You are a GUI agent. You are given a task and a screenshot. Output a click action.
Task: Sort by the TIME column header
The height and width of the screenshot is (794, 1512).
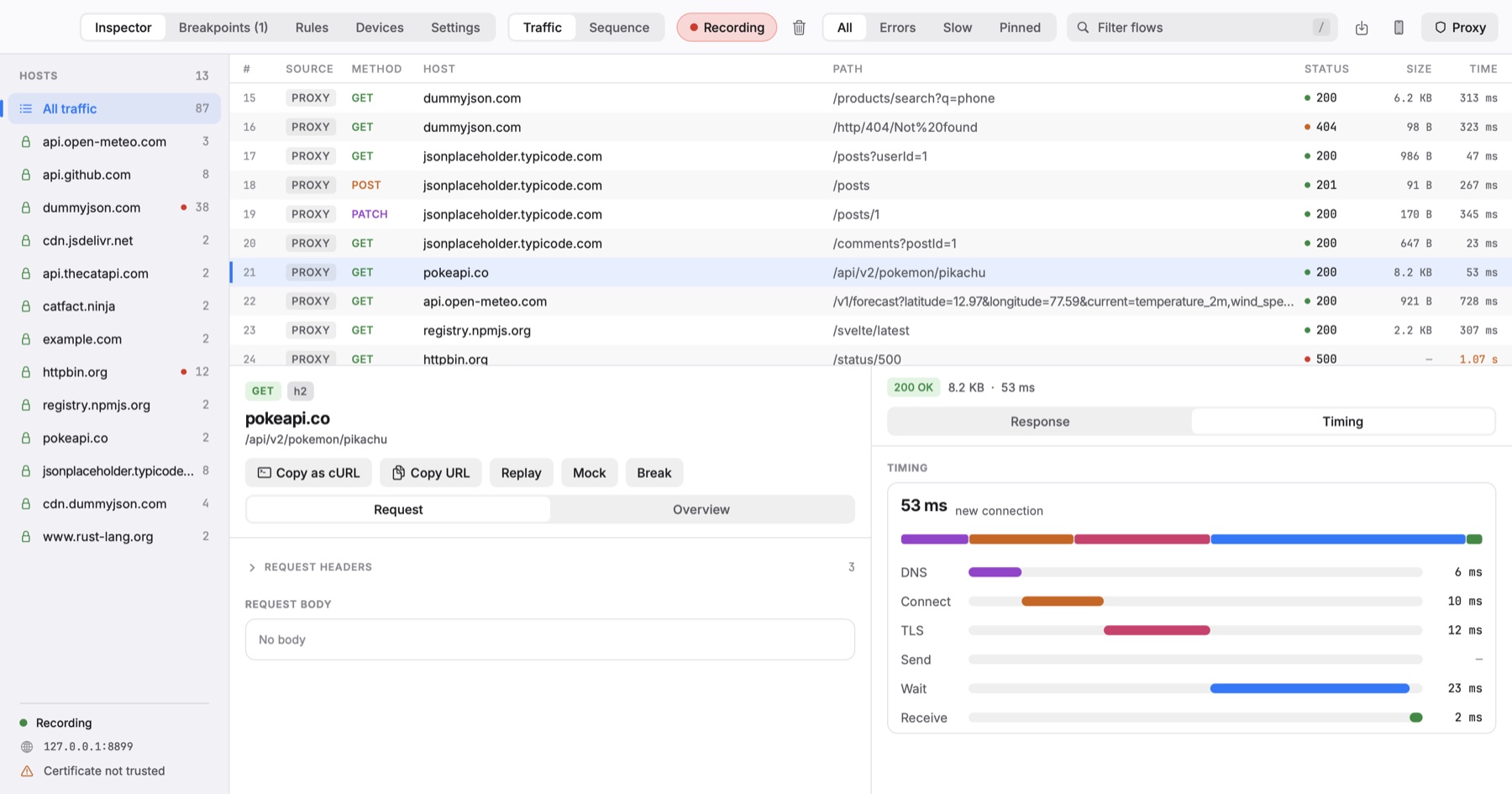click(x=1483, y=69)
